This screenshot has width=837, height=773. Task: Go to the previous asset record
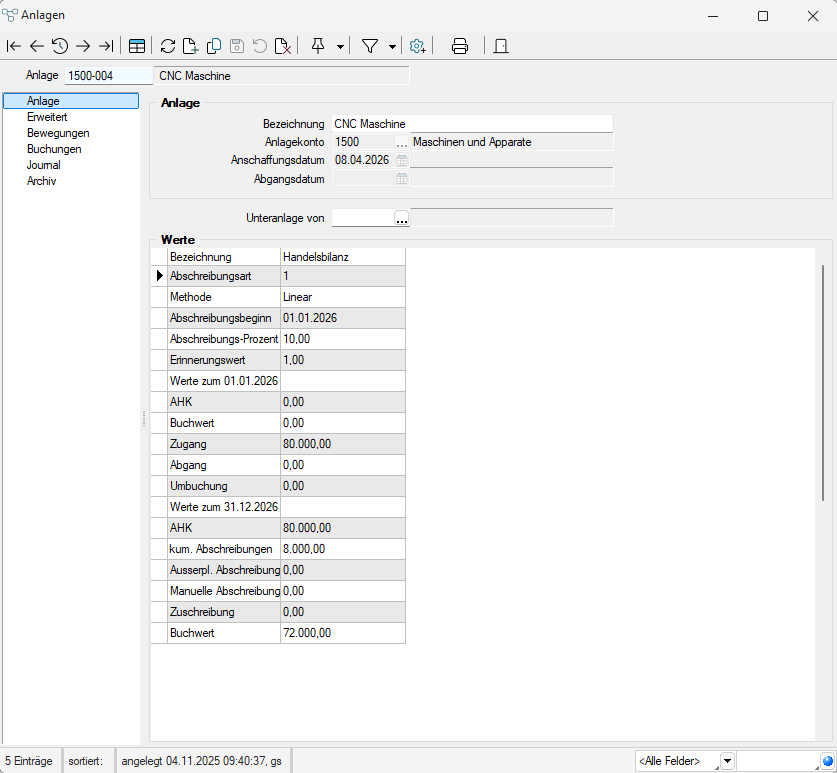coord(37,46)
